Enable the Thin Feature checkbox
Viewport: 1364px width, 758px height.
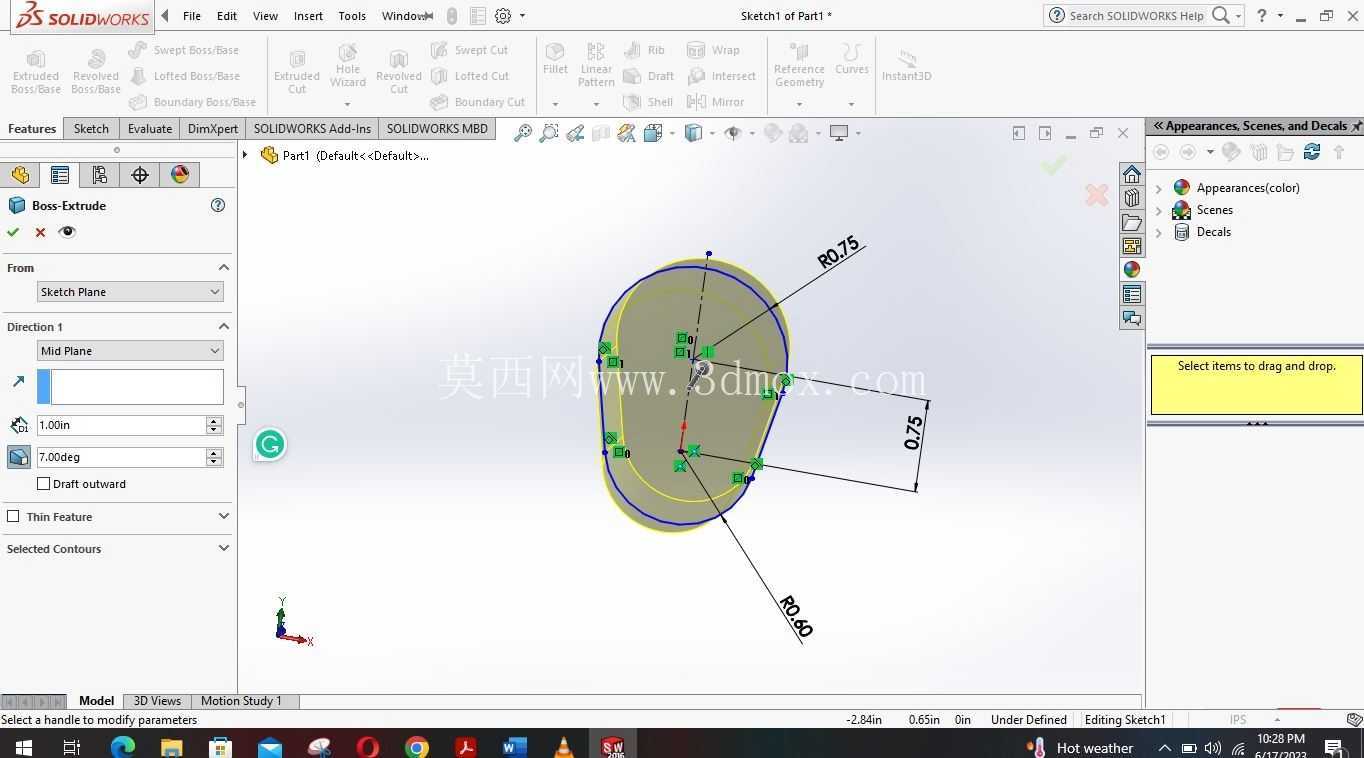pos(13,517)
